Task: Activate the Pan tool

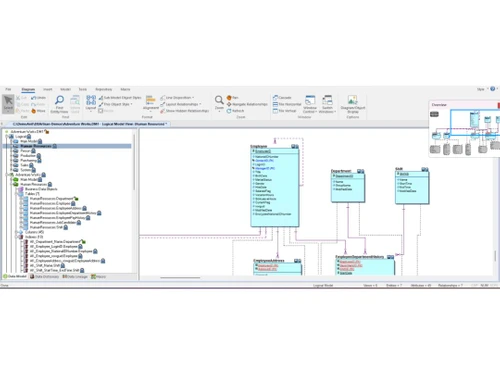Action: (x=232, y=98)
